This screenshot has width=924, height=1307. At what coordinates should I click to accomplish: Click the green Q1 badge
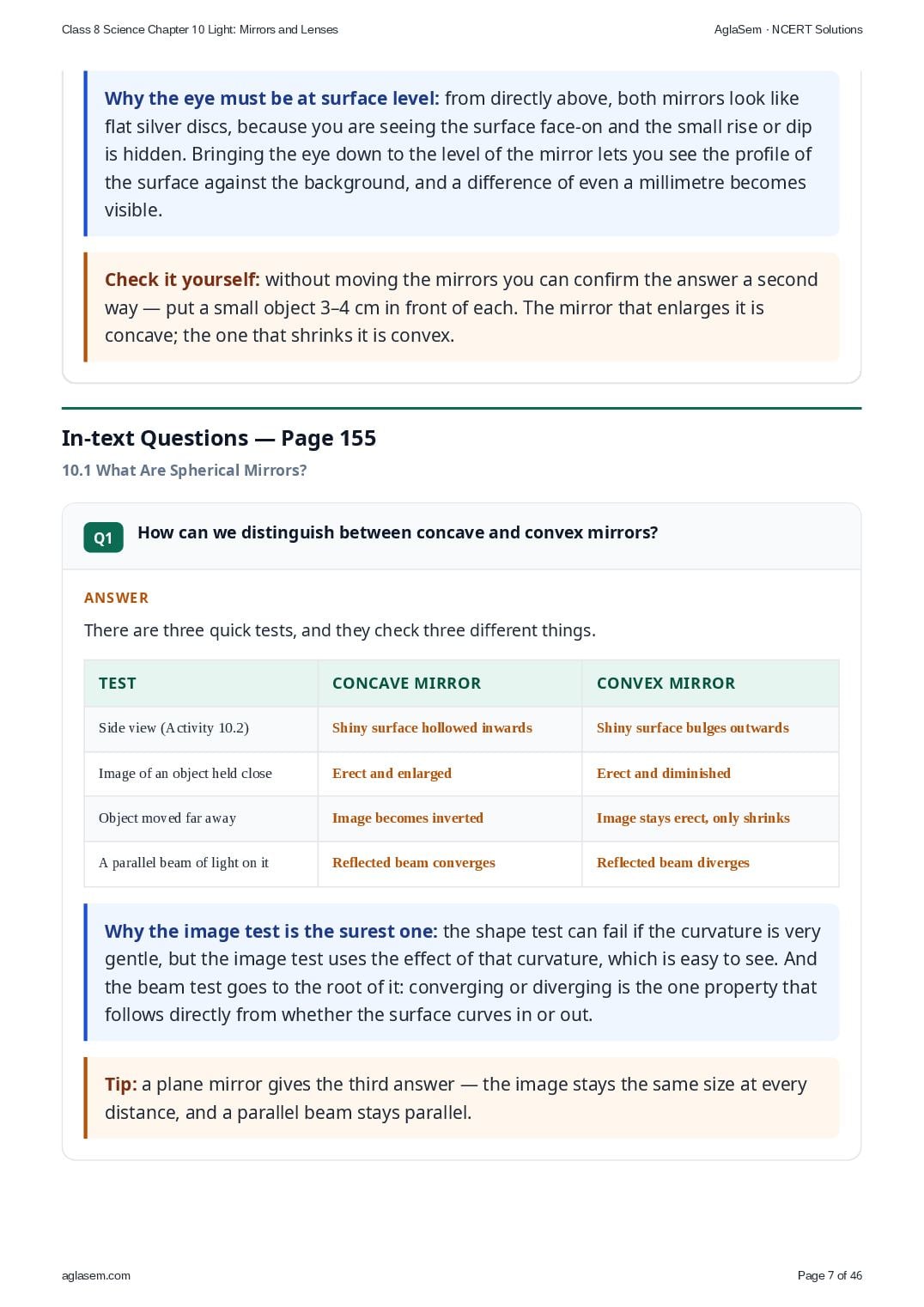pyautogui.click(x=103, y=538)
